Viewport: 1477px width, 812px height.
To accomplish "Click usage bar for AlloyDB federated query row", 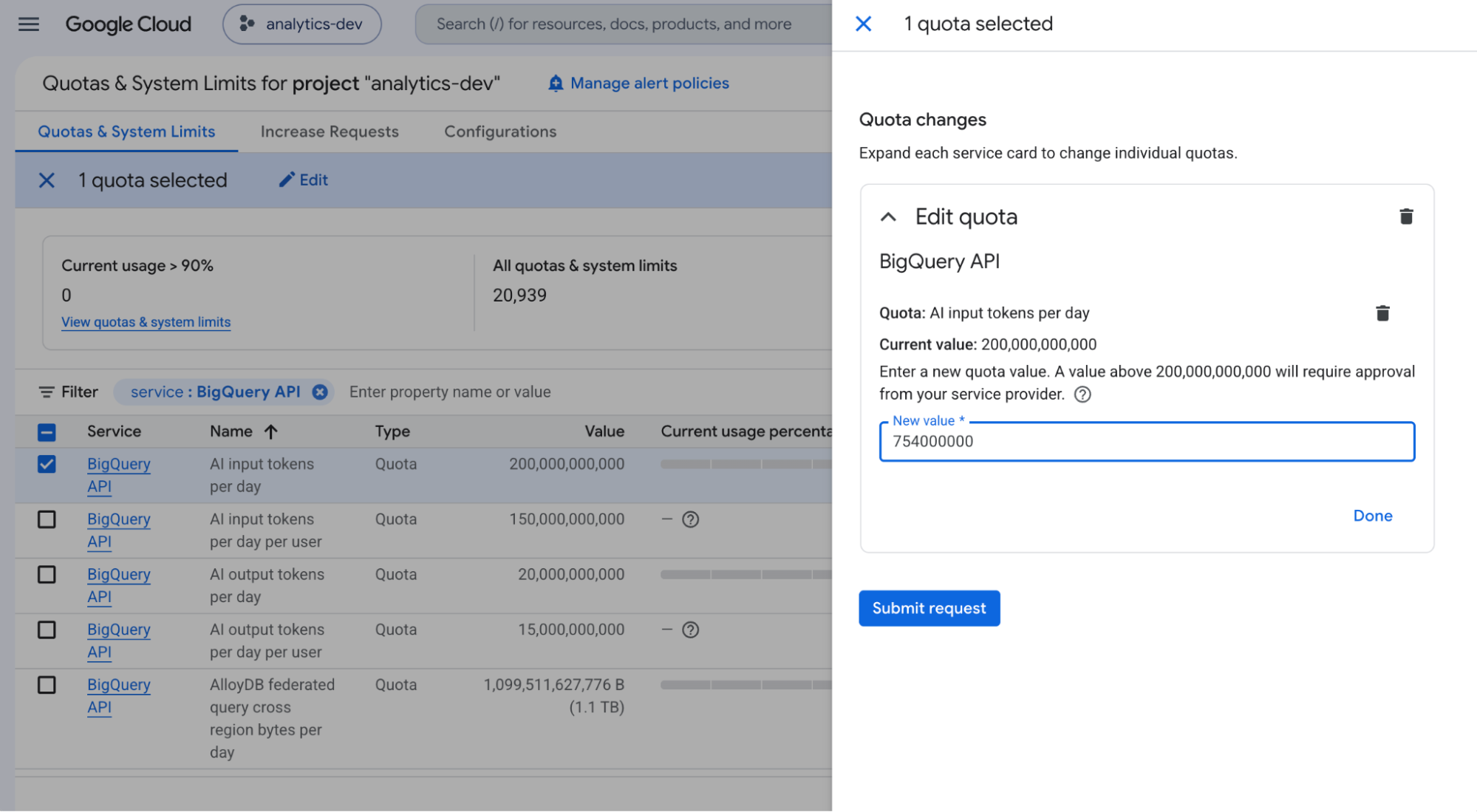I will tap(746, 685).
